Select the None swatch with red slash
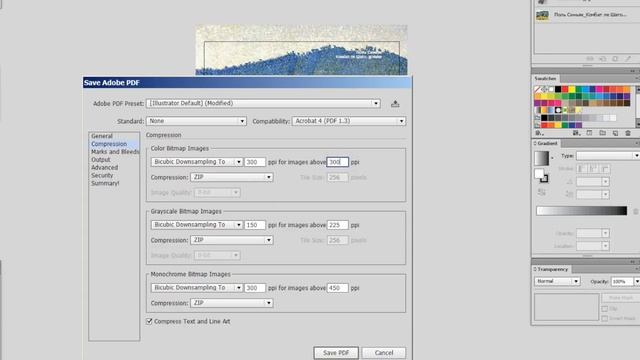 (537, 89)
